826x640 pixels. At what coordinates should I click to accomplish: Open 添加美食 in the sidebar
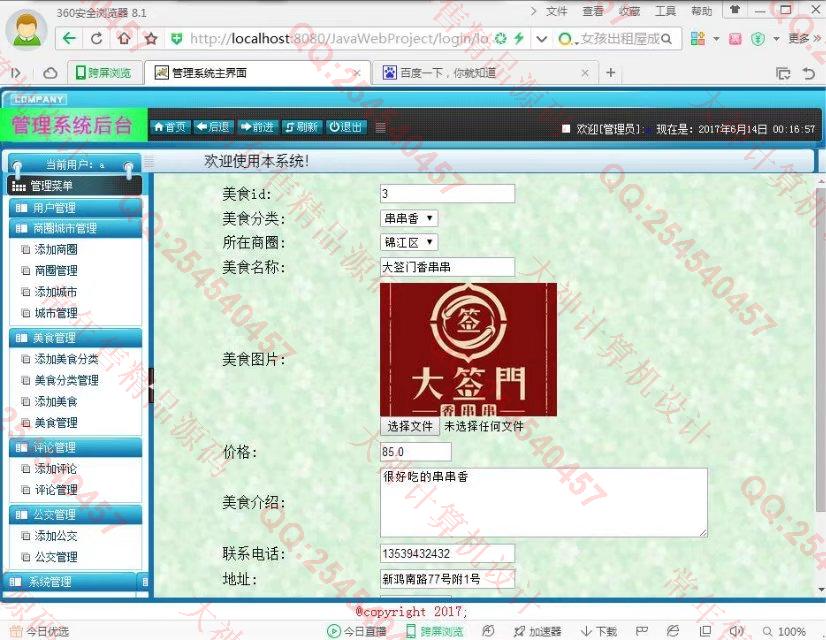tap(56, 401)
